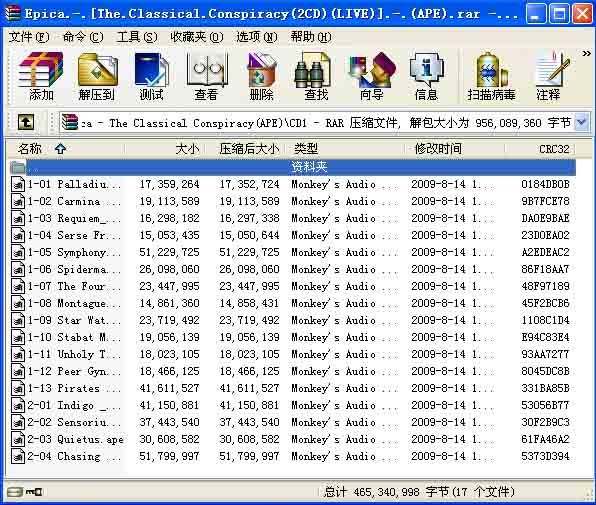Sort by 压缩后大小 column header

(246, 149)
